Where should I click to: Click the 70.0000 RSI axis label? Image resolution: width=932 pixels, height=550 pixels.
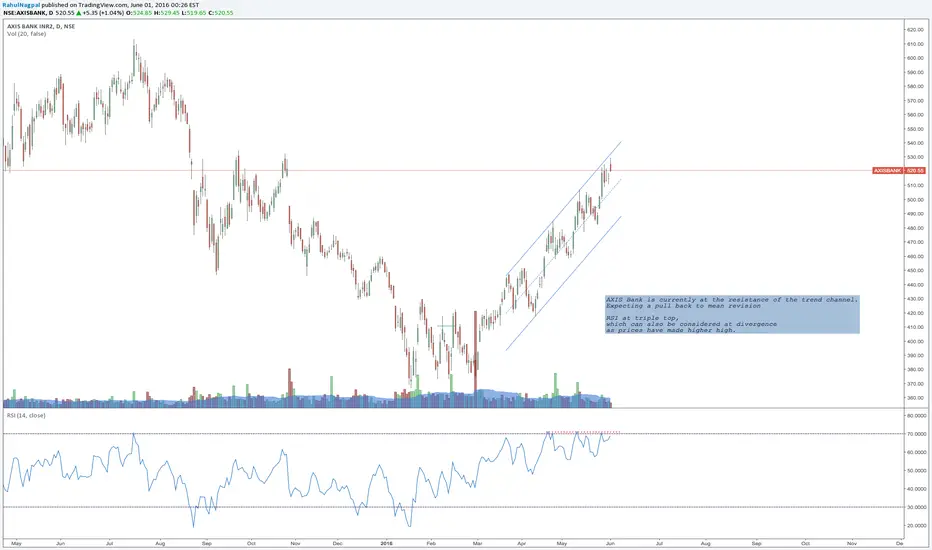(x=916, y=434)
